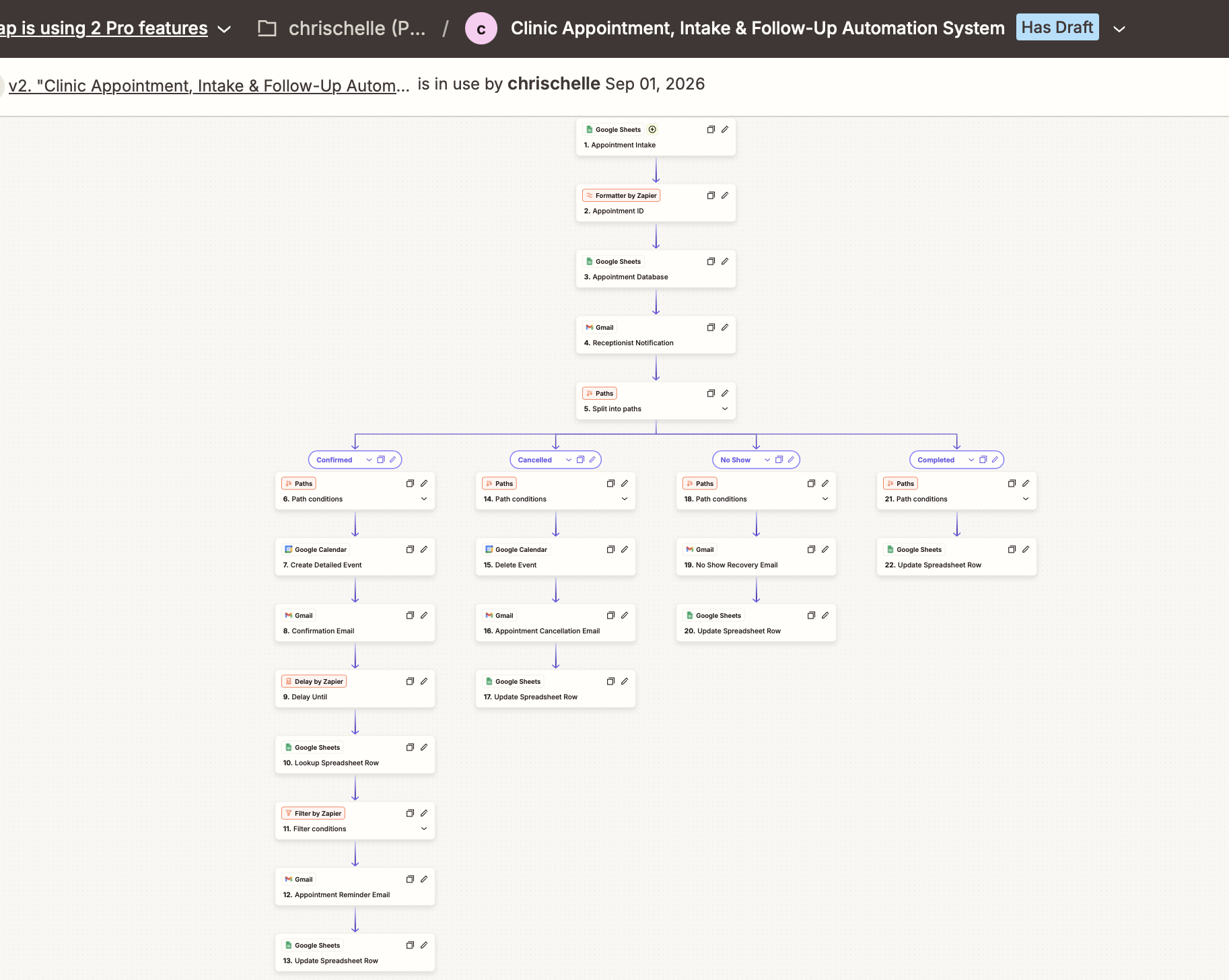Edit the No Show Recovery Email step
Image resolution: width=1229 pixels, height=980 pixels.
(x=825, y=549)
